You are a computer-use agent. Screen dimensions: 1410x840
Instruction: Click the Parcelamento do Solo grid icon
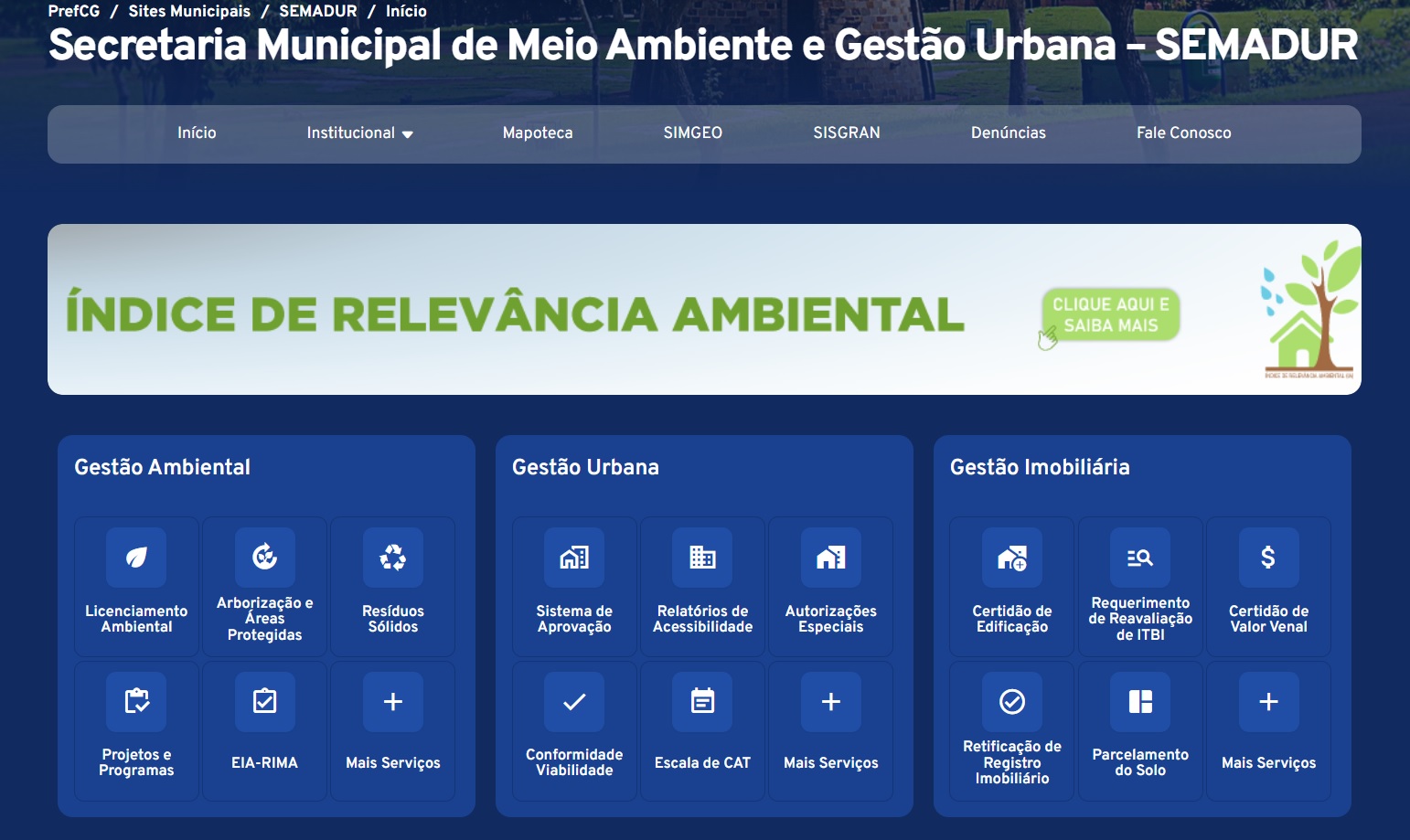pyautogui.click(x=1140, y=702)
